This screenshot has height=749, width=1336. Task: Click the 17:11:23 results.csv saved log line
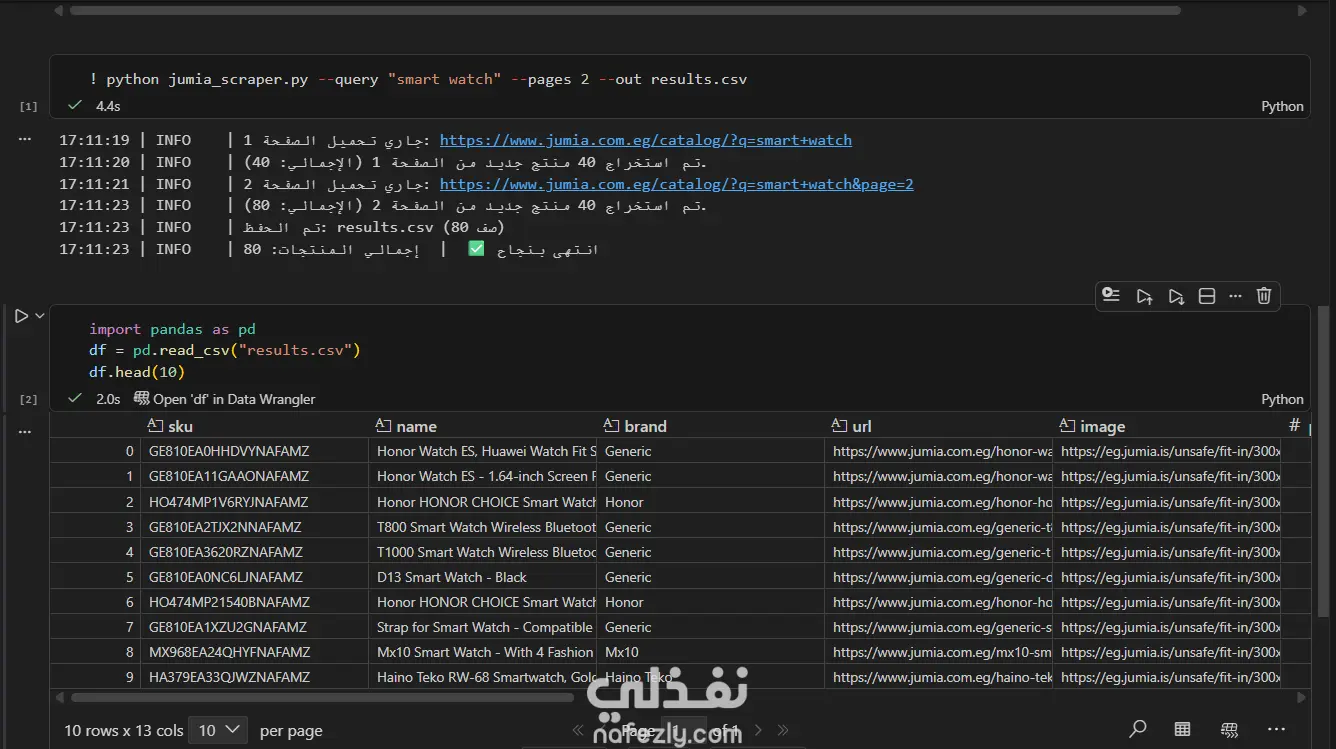point(282,227)
